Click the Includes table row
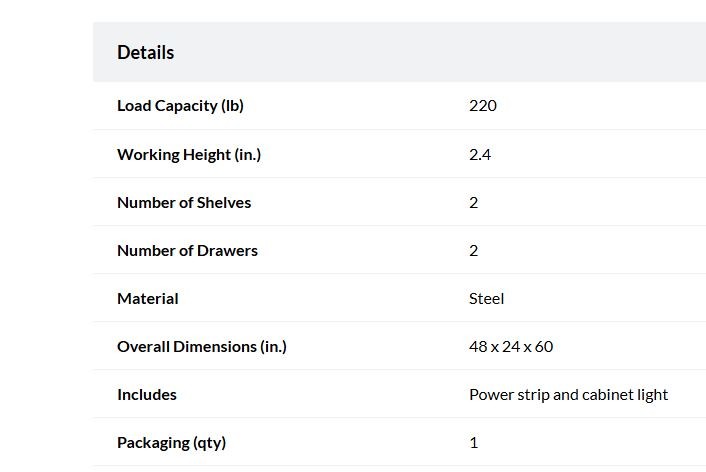Image resolution: width=706 pixels, height=472 pixels. click(x=399, y=395)
